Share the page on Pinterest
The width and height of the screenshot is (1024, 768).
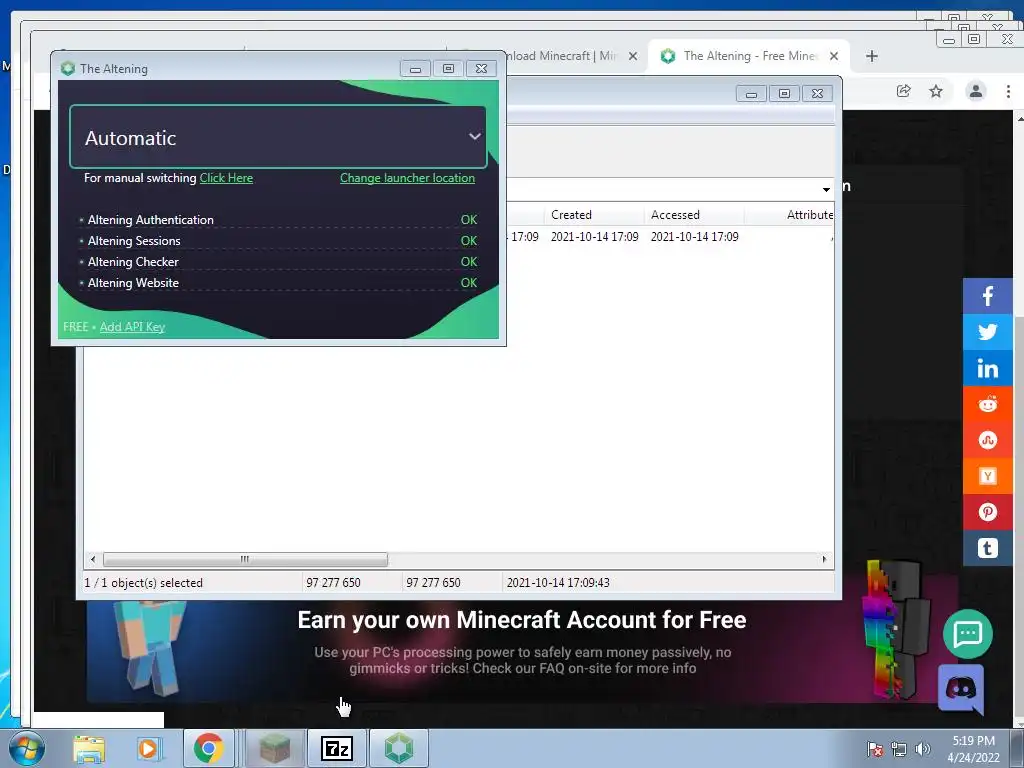click(987, 512)
